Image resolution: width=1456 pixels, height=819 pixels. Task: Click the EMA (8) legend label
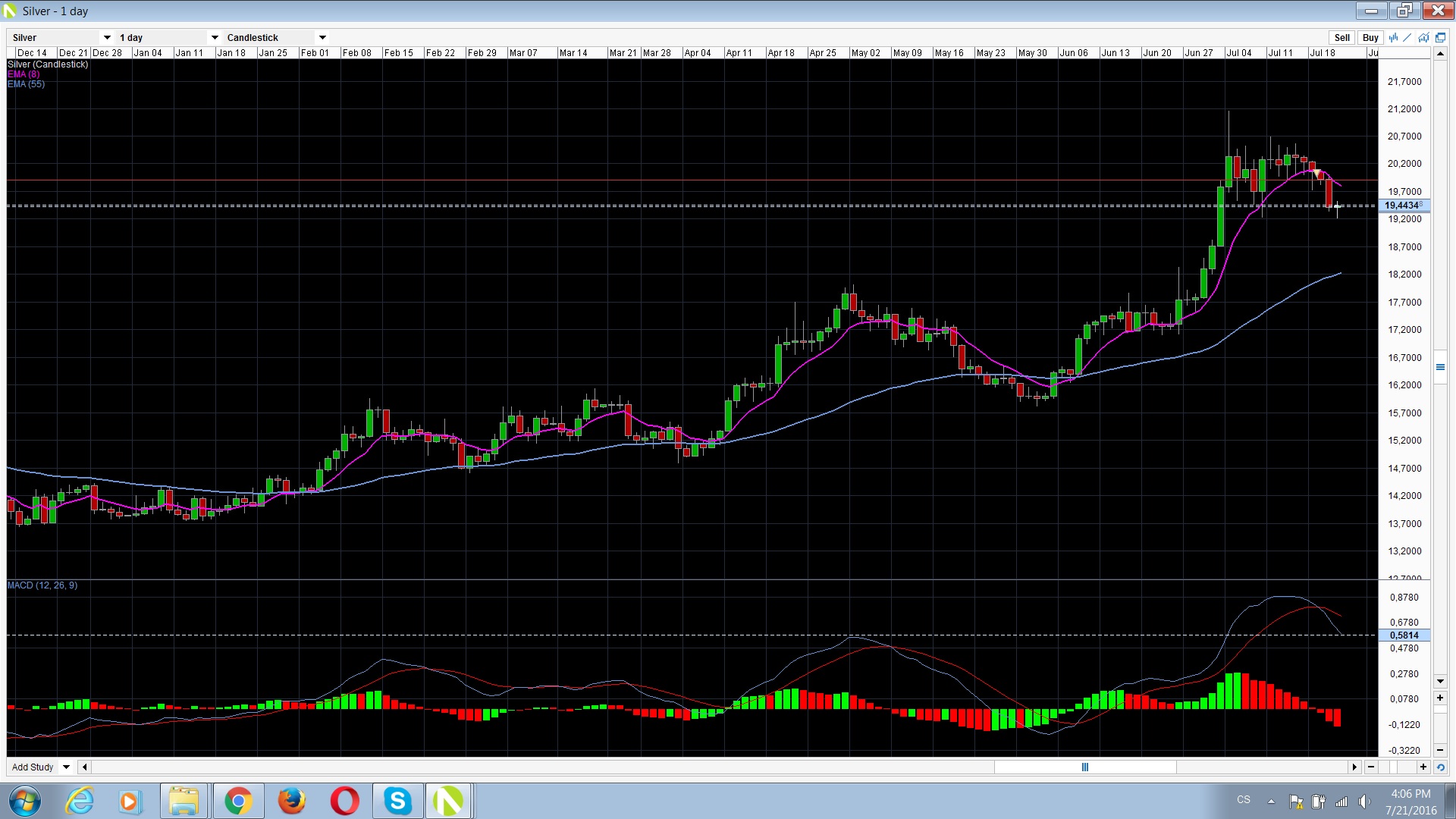(24, 74)
